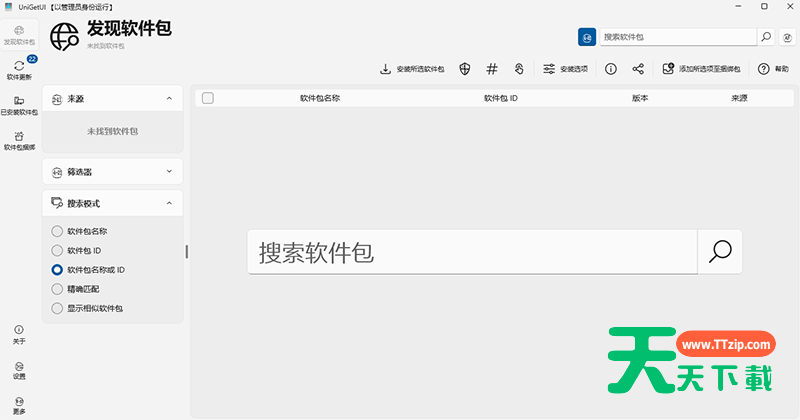This screenshot has height=420, width=800.
Task: Collapse the Sources (来源) panel chevron
Action: click(169, 98)
